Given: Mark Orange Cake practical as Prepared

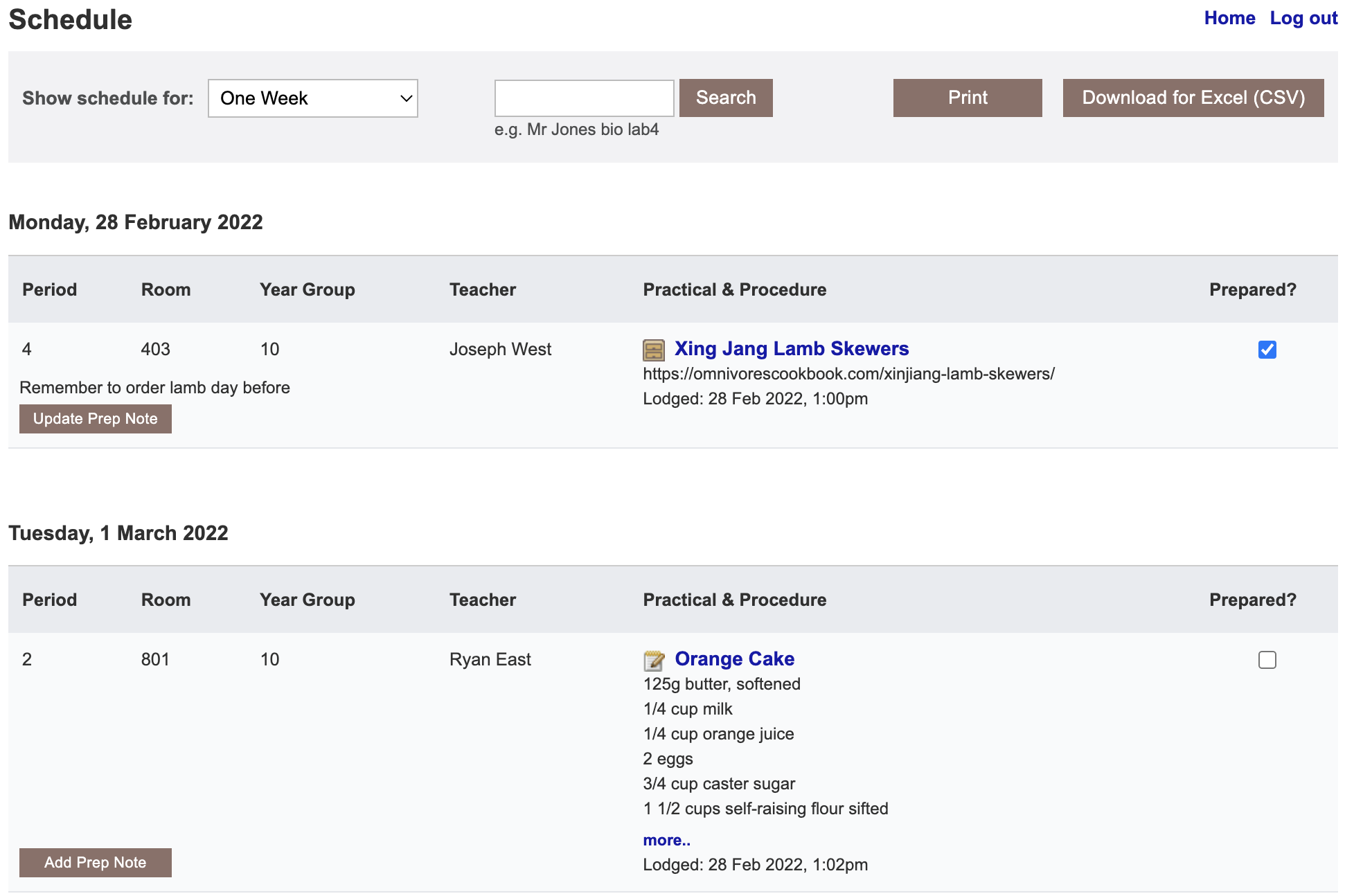Looking at the screenshot, I should 1267,660.
